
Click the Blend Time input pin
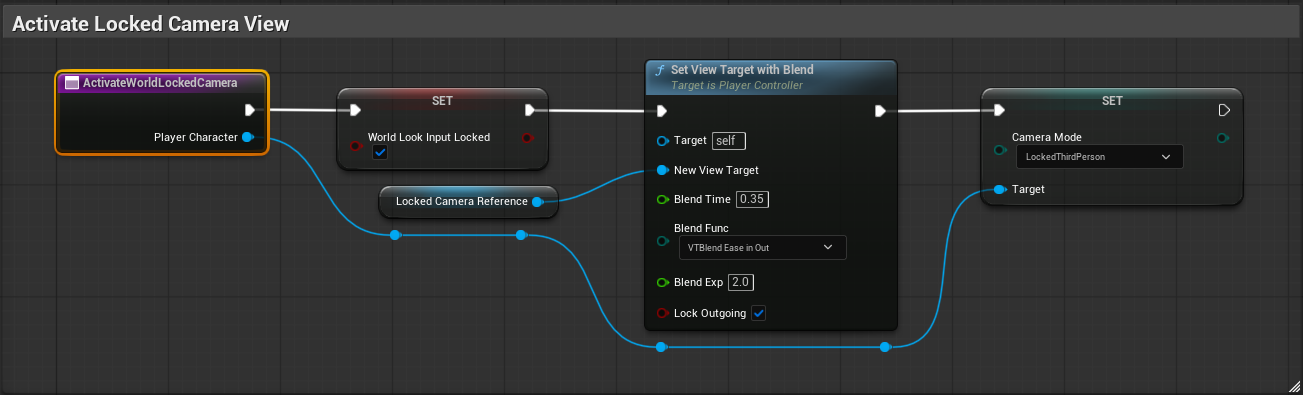point(662,199)
